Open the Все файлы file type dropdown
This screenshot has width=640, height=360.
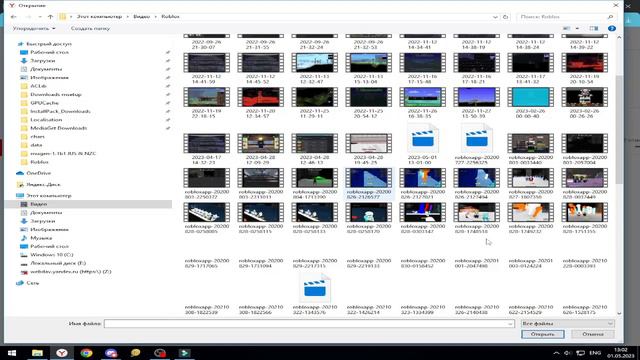(567, 324)
